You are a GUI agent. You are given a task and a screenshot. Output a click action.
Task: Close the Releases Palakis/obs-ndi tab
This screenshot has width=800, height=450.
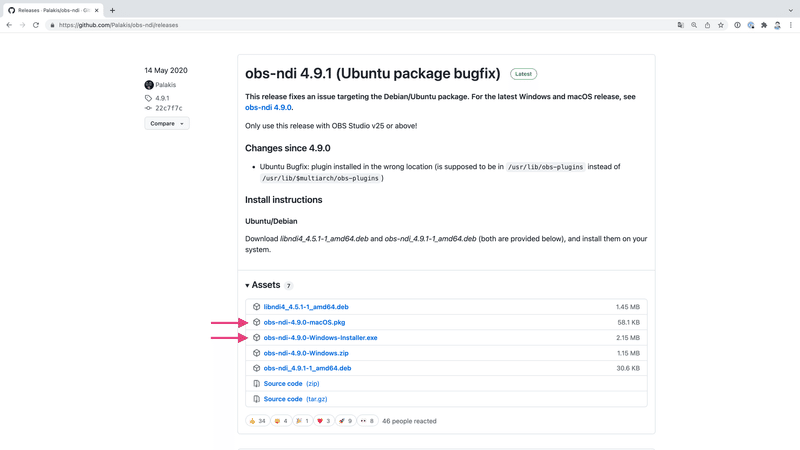pos(96,10)
